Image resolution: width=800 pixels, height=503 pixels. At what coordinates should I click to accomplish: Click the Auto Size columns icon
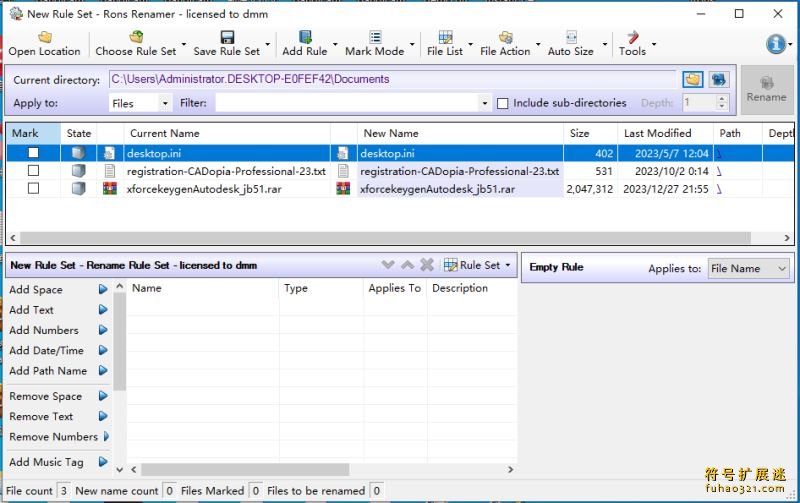(570, 37)
